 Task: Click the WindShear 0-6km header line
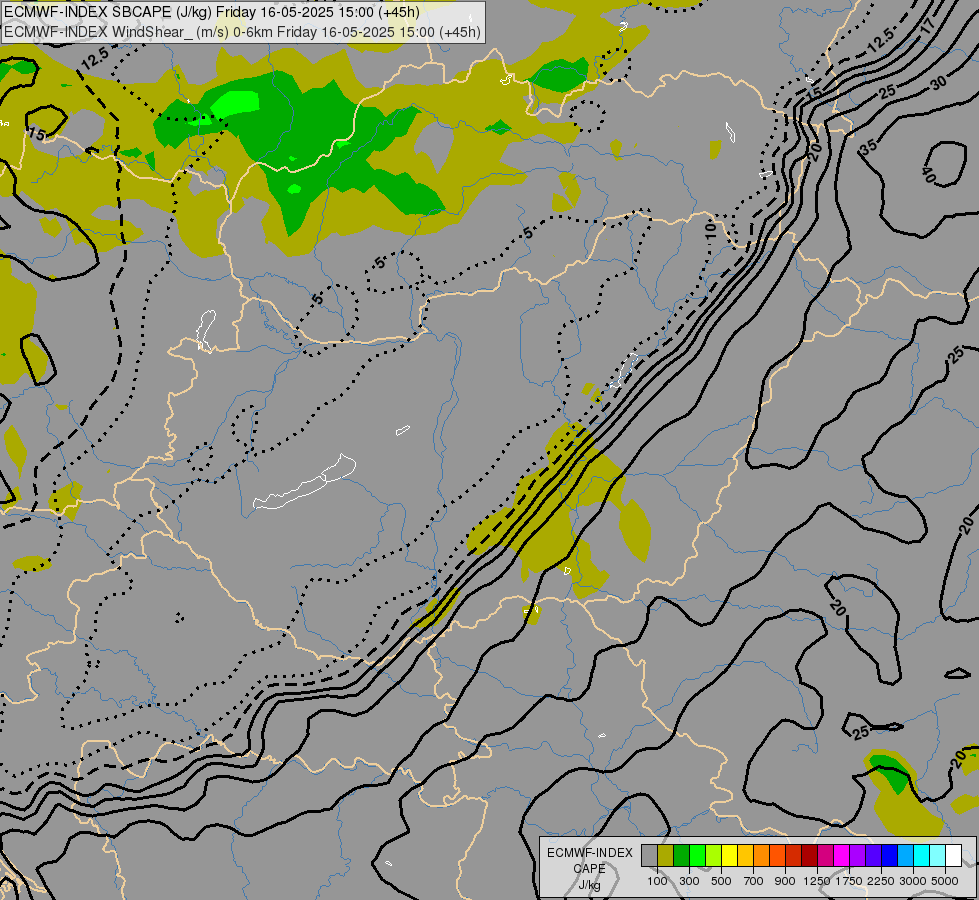(x=242, y=32)
